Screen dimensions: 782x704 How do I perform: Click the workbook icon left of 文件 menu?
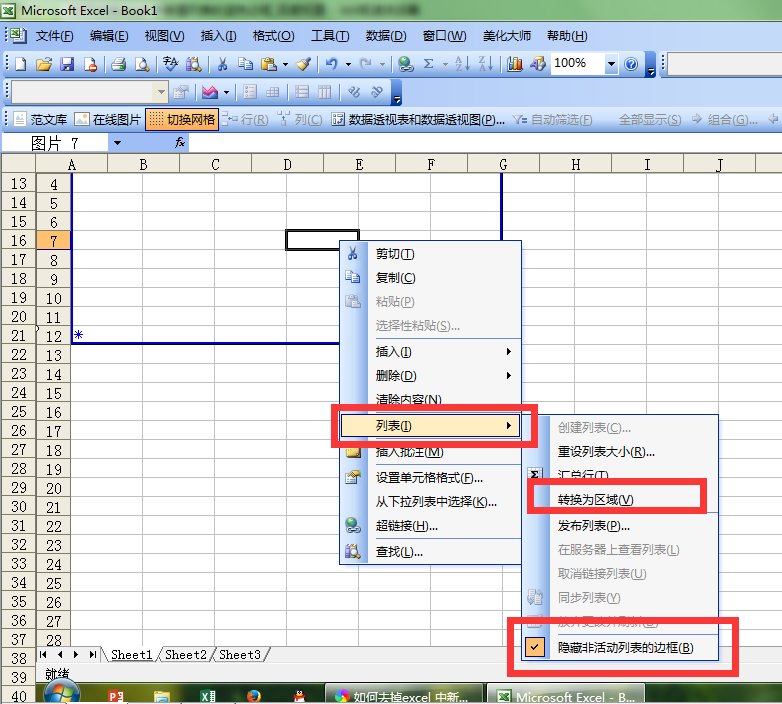[x=18, y=35]
